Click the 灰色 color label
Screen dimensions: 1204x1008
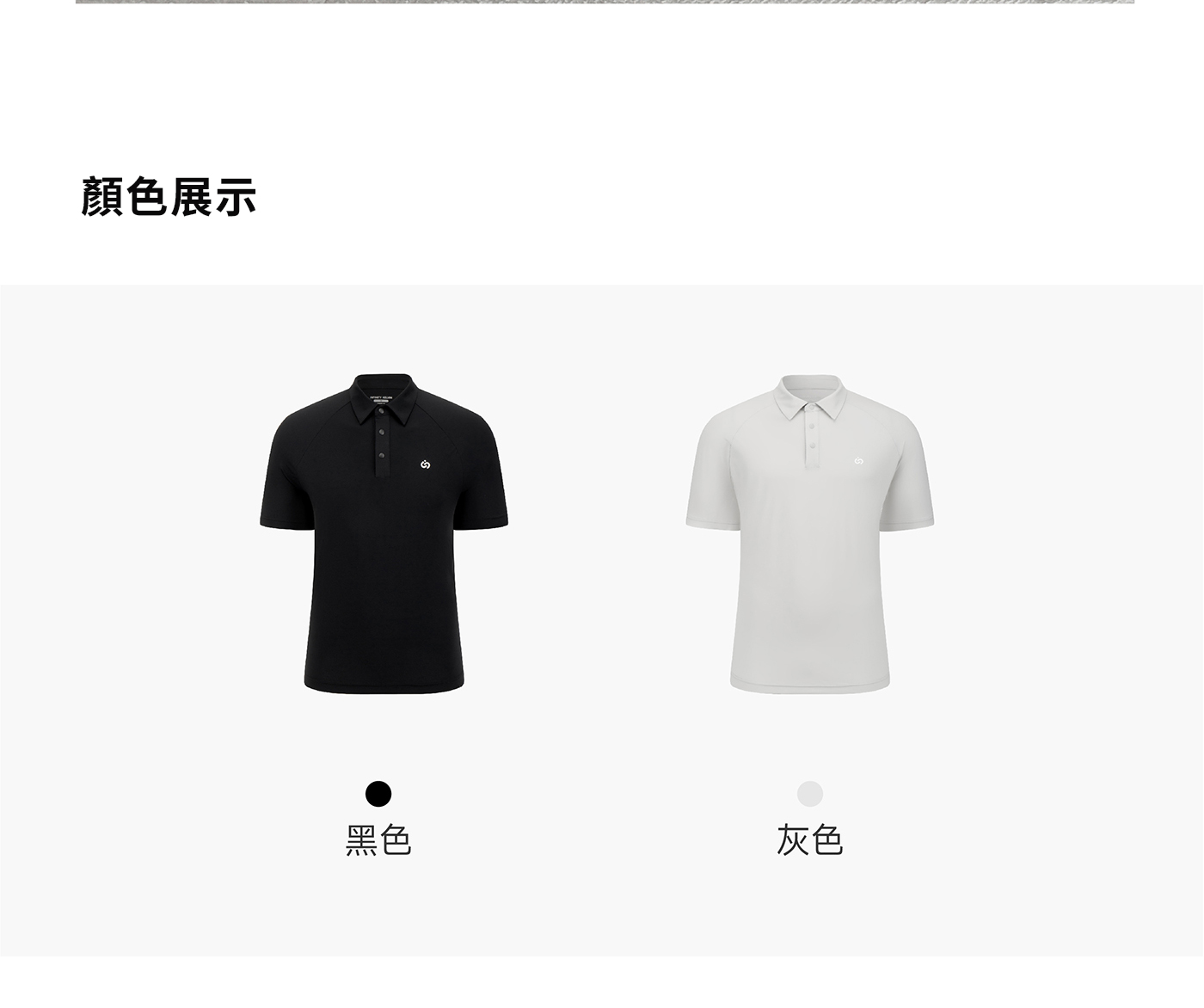coord(810,840)
